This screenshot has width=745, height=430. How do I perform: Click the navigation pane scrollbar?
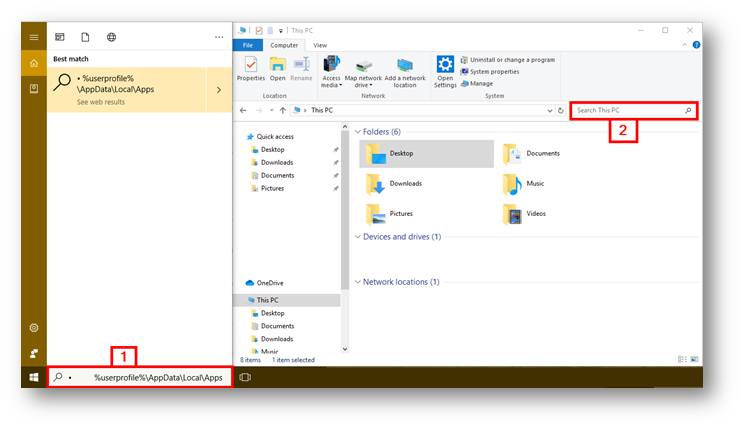(345, 211)
